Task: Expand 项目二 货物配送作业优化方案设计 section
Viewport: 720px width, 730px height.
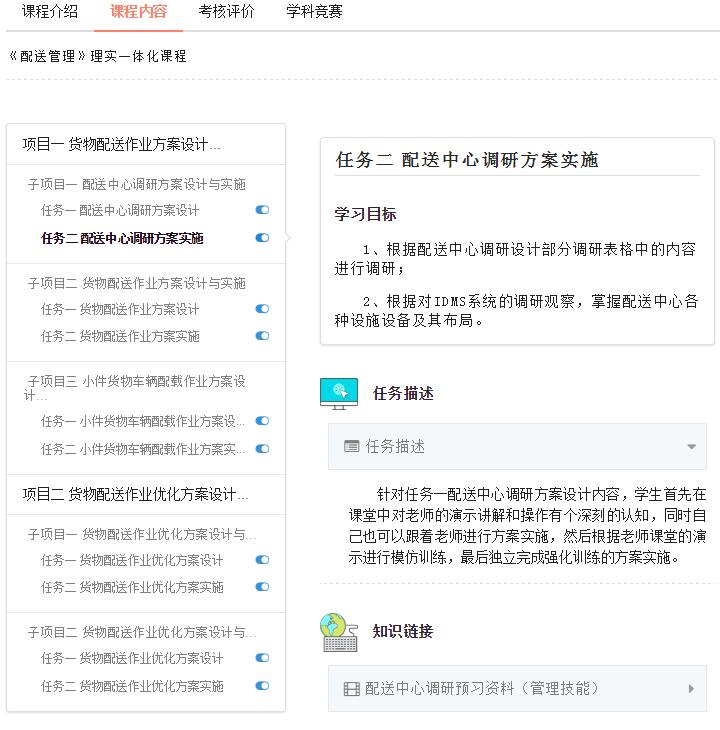Action: tap(135, 494)
